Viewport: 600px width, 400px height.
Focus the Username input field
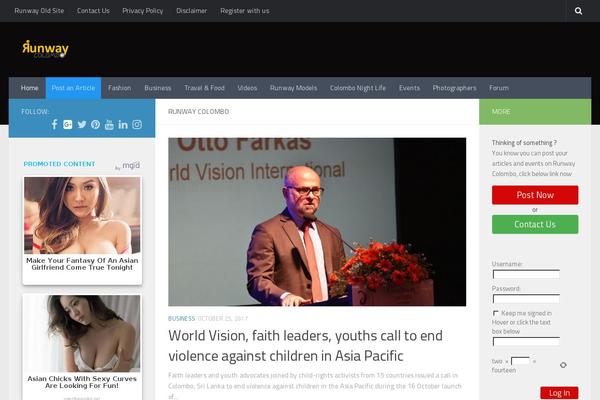[526, 274]
